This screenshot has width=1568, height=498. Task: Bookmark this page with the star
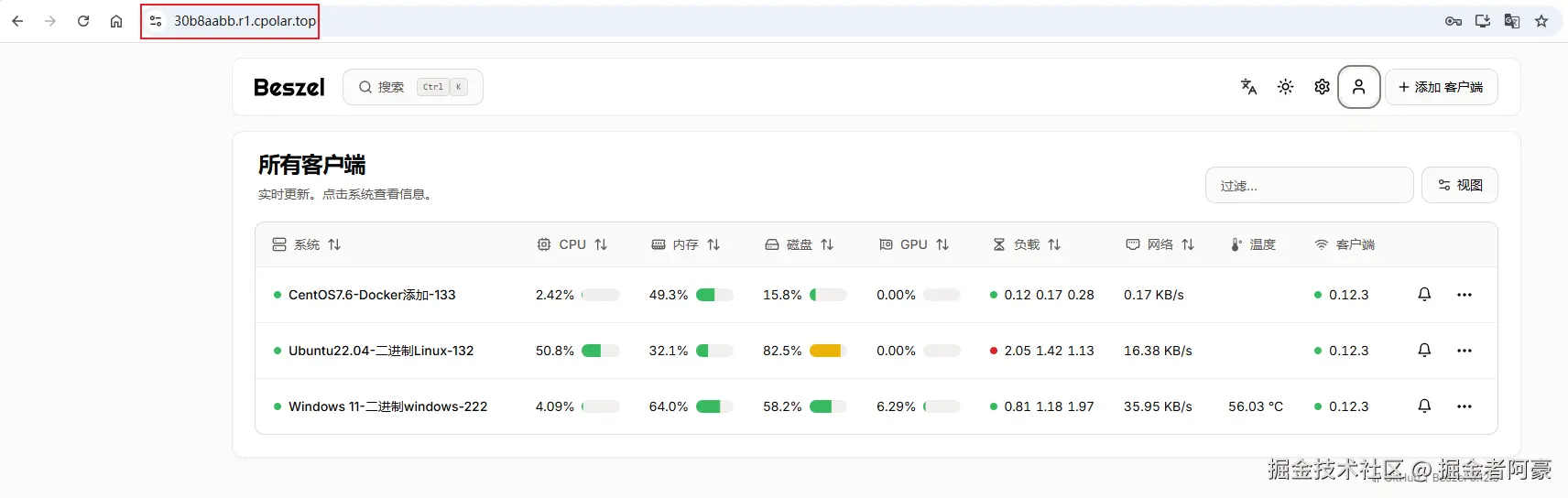pyautogui.click(x=1541, y=21)
